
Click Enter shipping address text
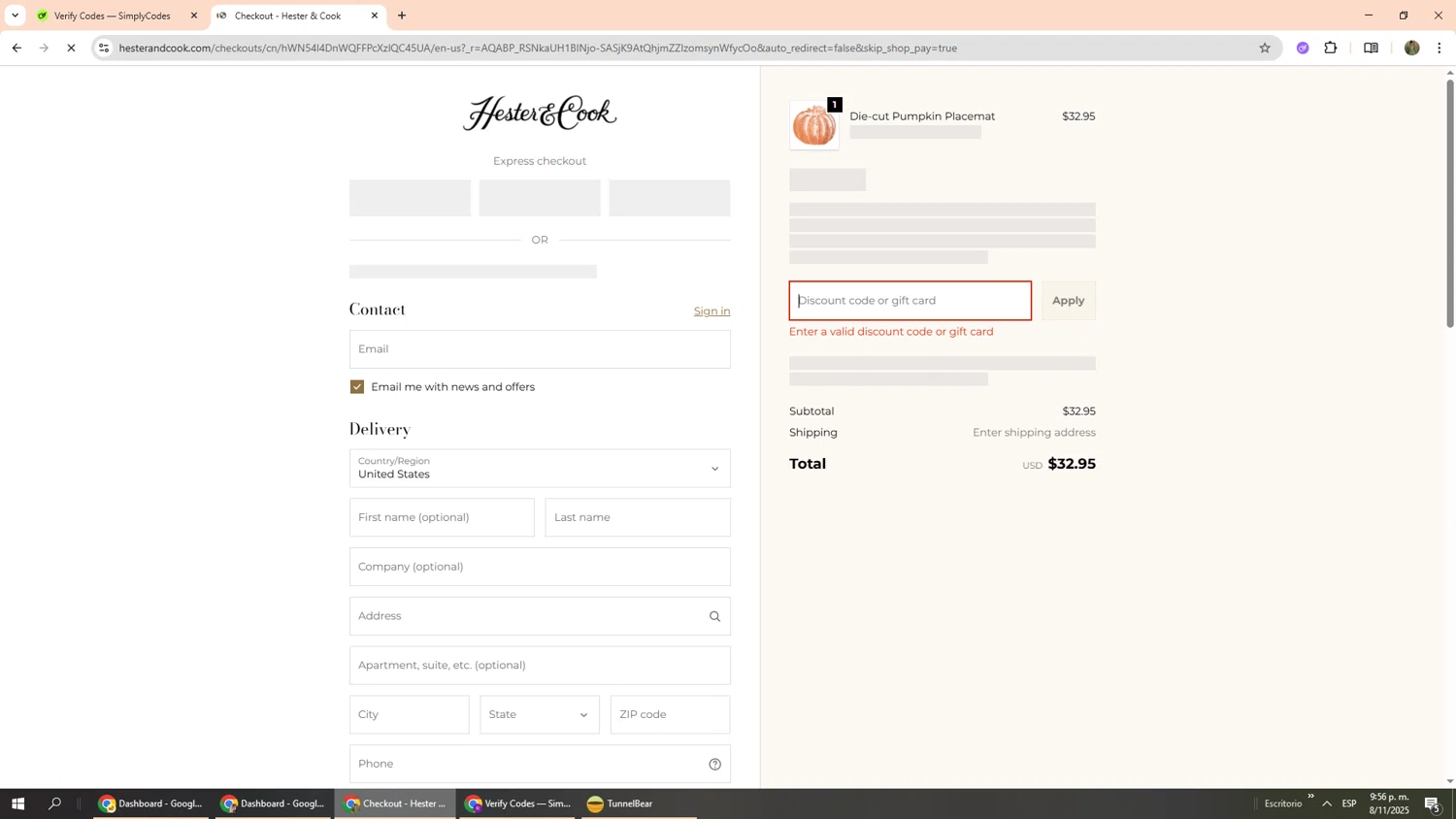(x=1034, y=433)
